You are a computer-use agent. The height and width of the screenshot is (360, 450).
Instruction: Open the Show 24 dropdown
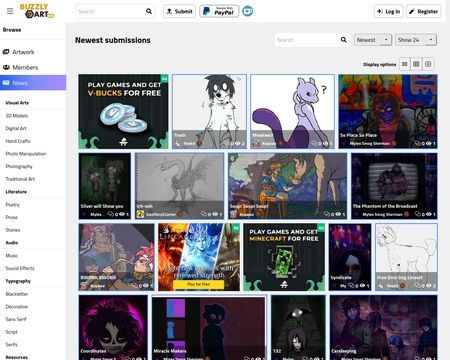coord(416,40)
